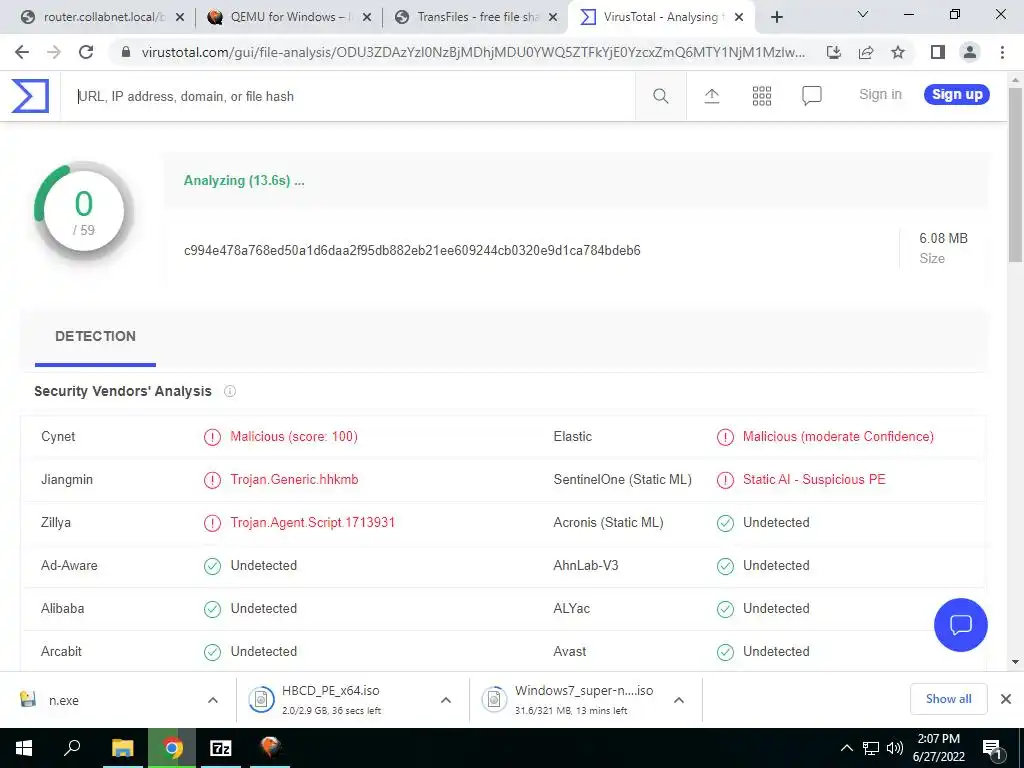Click the info icon beside Security Vendors' Analysis
1024x768 pixels.
230,391
